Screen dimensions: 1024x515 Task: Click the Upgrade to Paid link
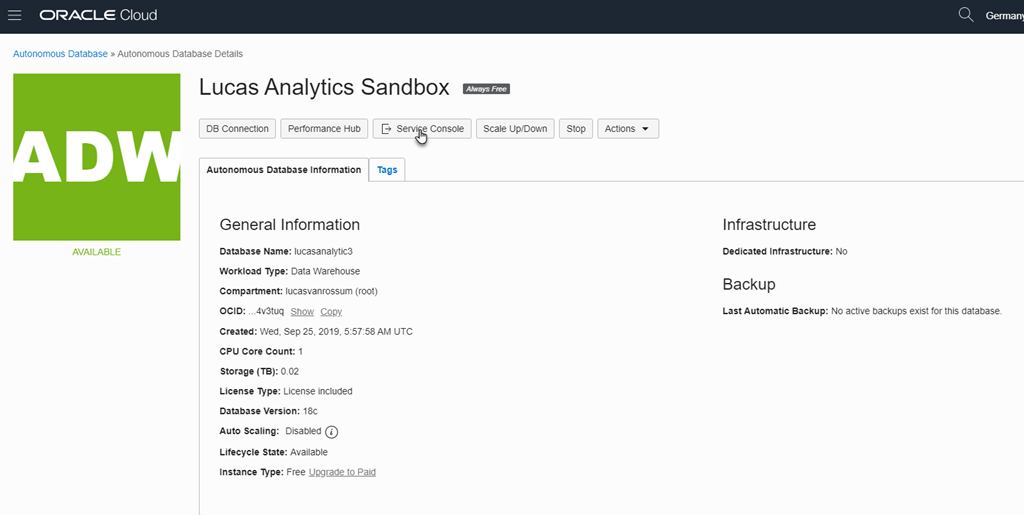tap(342, 472)
